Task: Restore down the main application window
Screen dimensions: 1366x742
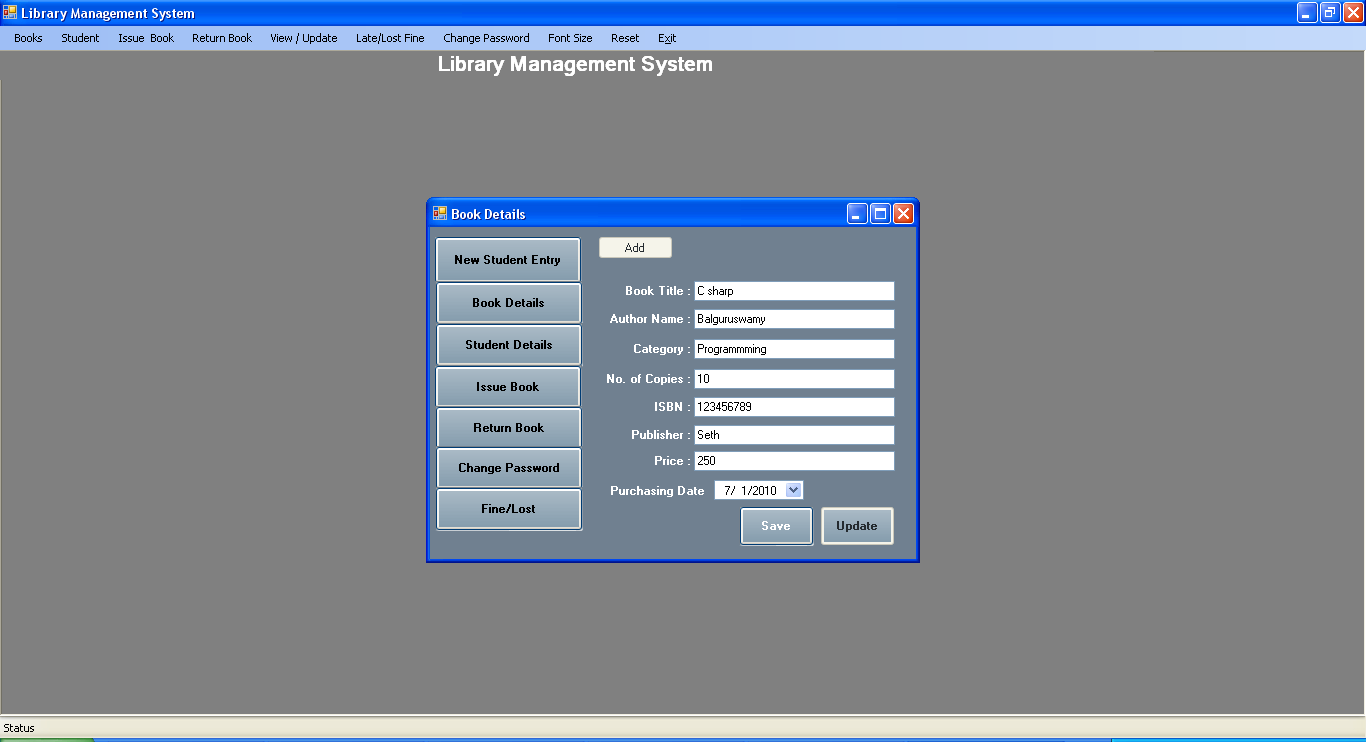Action: click(x=1330, y=13)
